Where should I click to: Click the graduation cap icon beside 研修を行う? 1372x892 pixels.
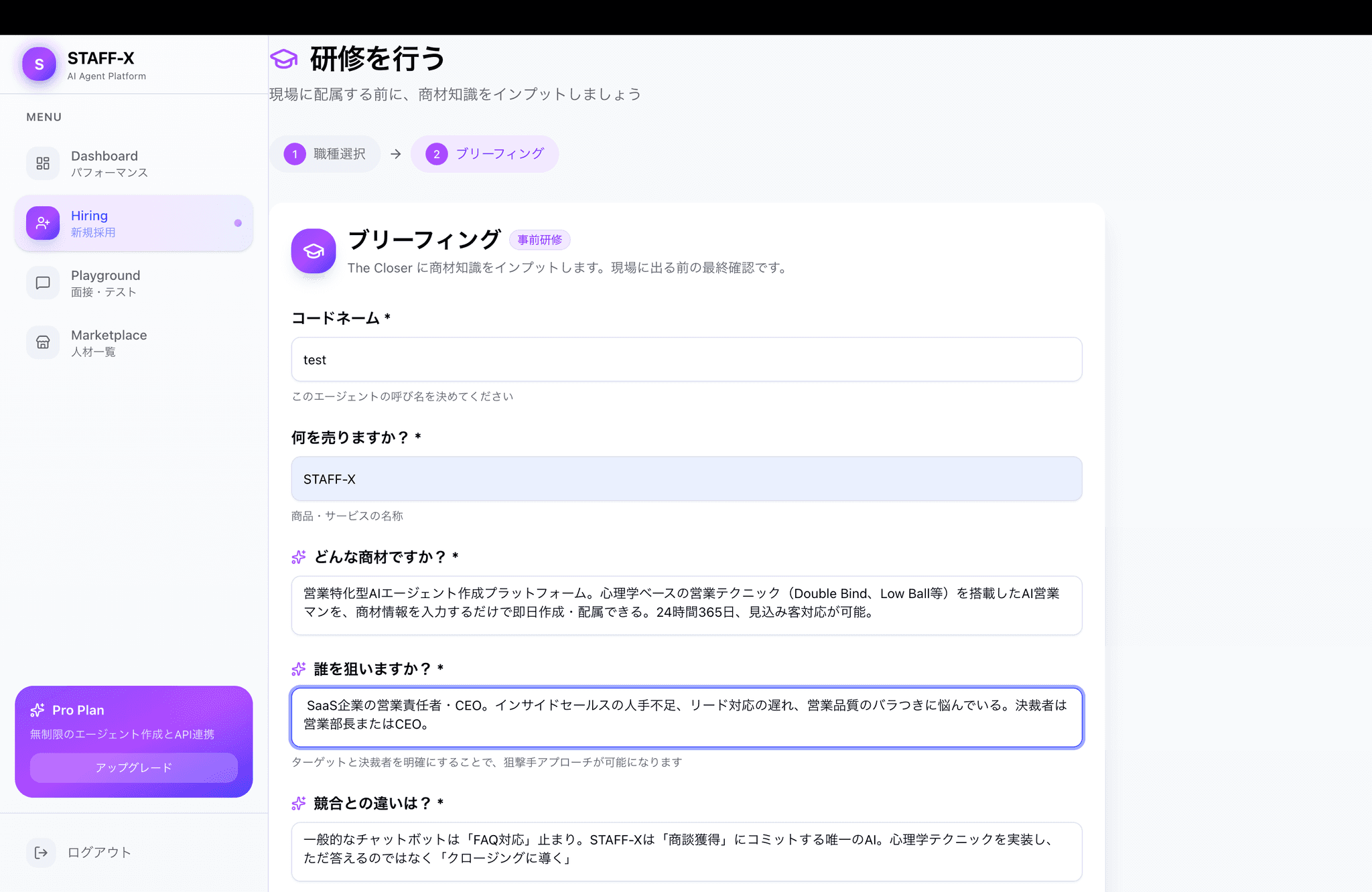(284, 59)
